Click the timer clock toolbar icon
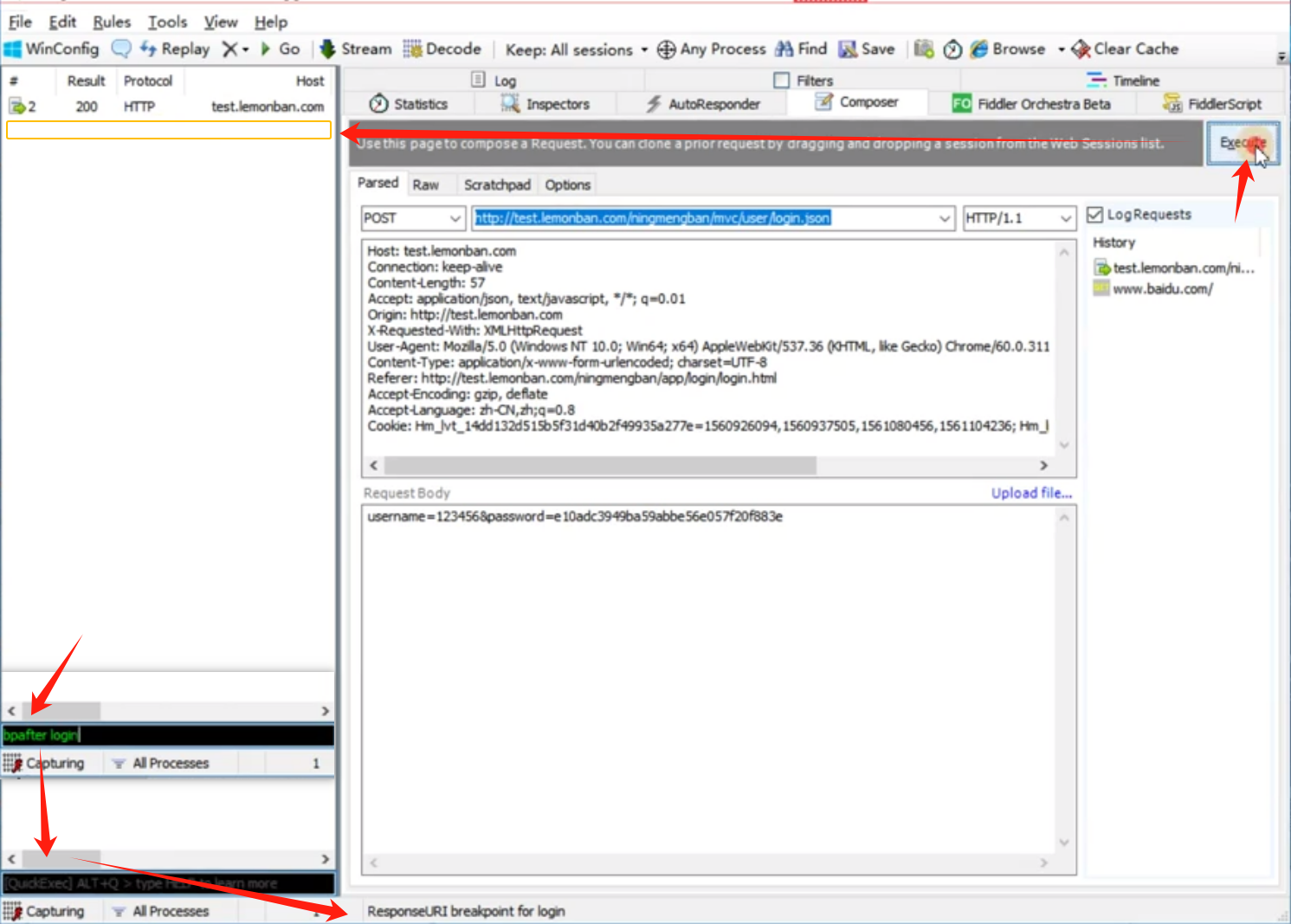Viewport: 1291px width, 924px height. click(952, 49)
